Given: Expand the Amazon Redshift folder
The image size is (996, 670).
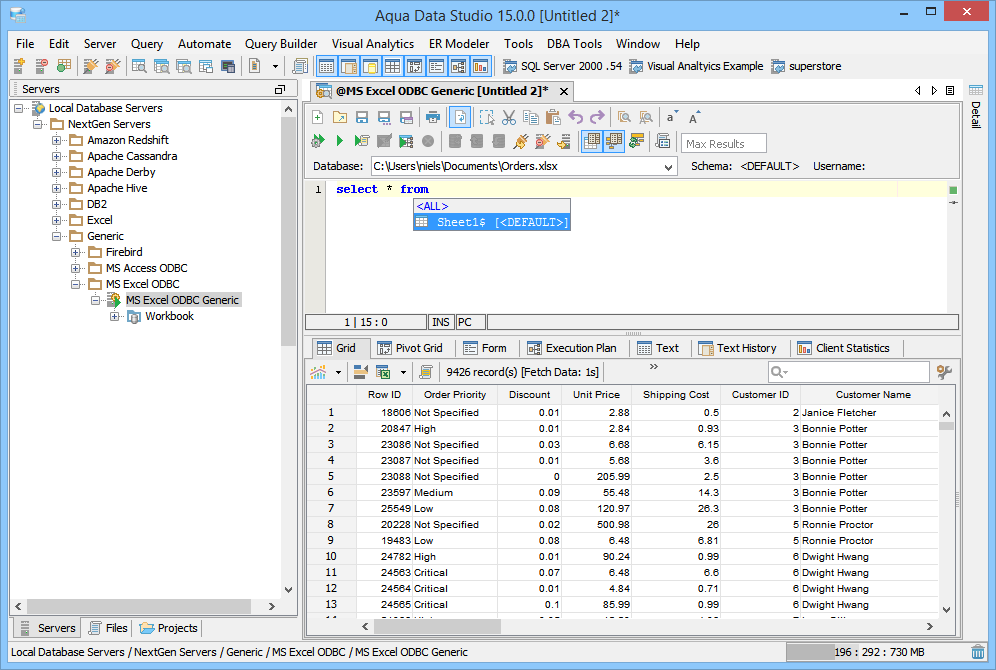Looking at the screenshot, I should tap(57, 140).
